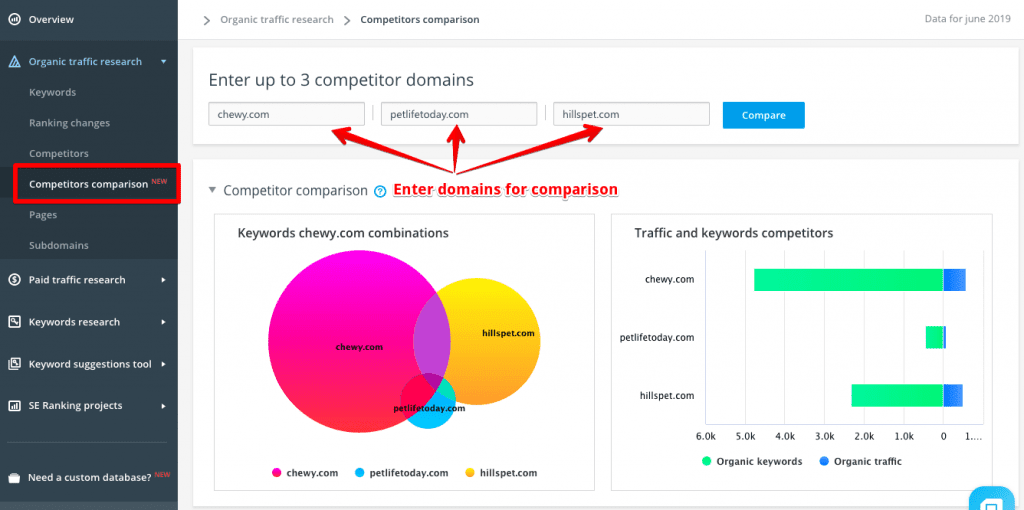Open the Ranking changes menu item
Image resolution: width=1024 pixels, height=510 pixels.
[x=69, y=123]
